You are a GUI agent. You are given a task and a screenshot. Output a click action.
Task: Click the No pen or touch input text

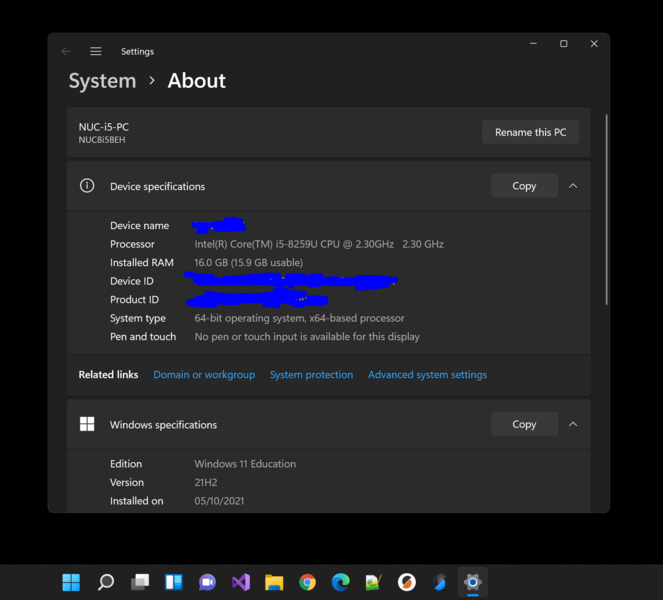coord(307,337)
